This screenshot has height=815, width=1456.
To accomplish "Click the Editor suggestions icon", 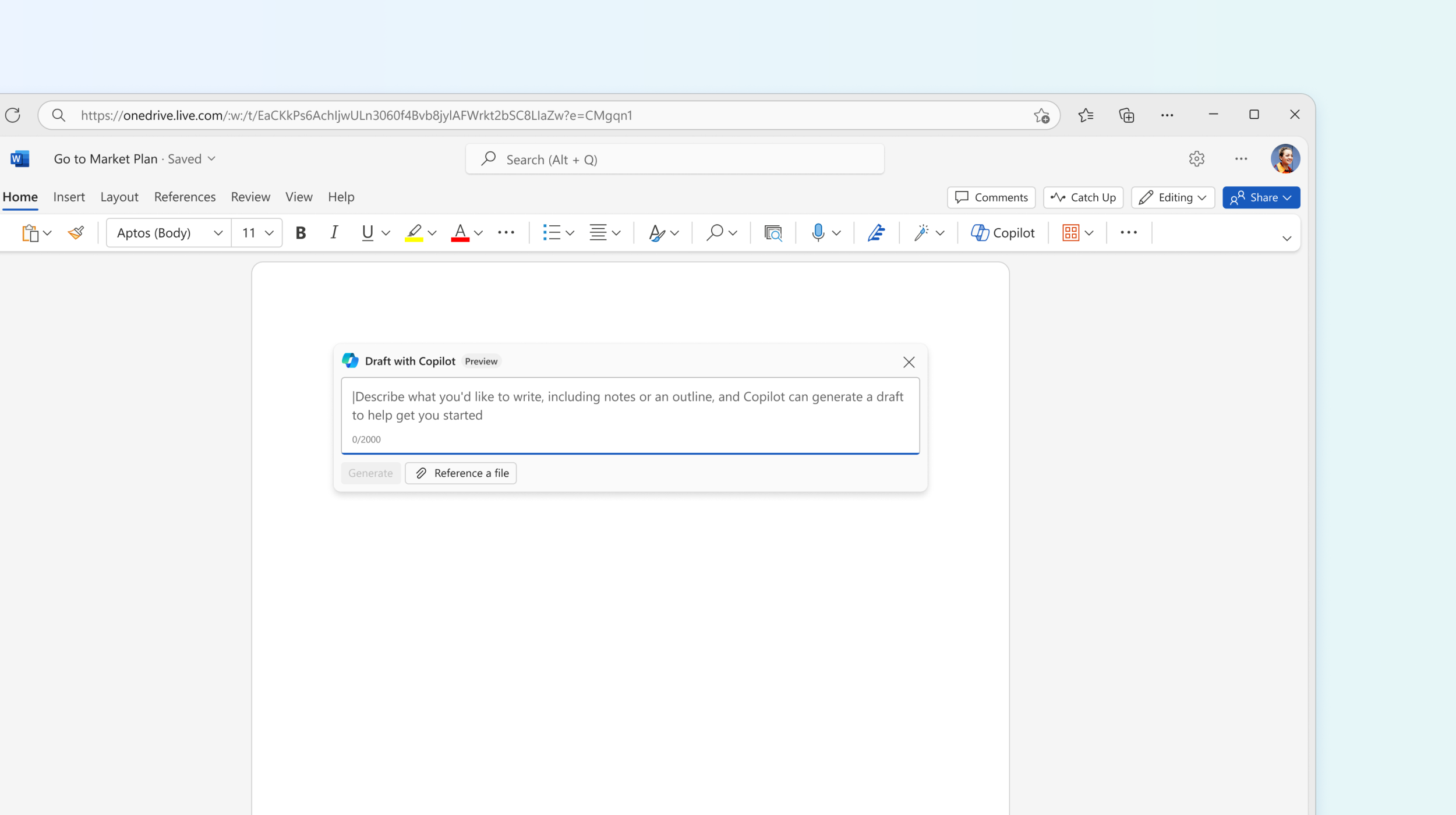I will pyautogui.click(x=875, y=233).
